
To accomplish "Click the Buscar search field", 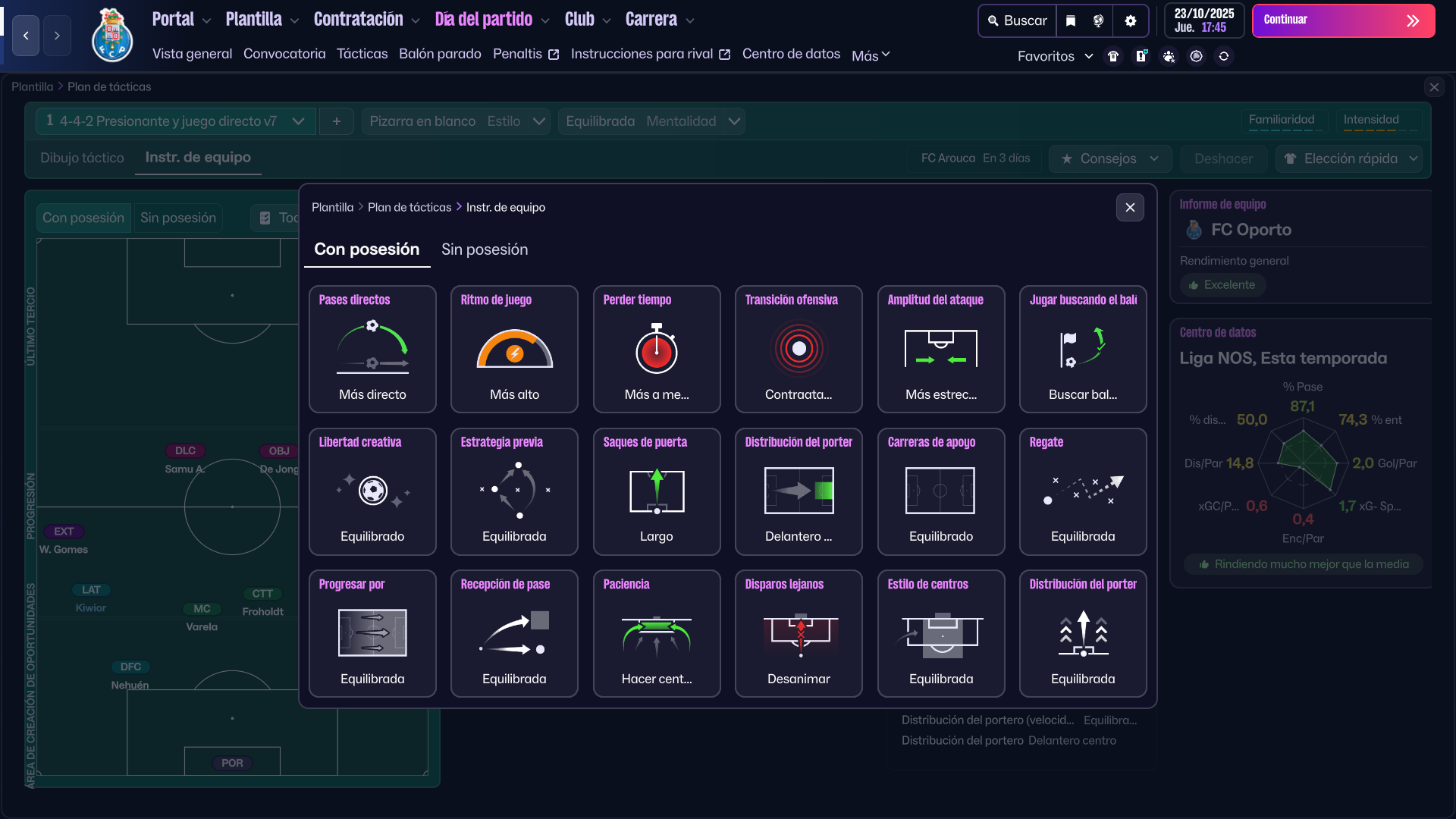I will click(x=1017, y=21).
